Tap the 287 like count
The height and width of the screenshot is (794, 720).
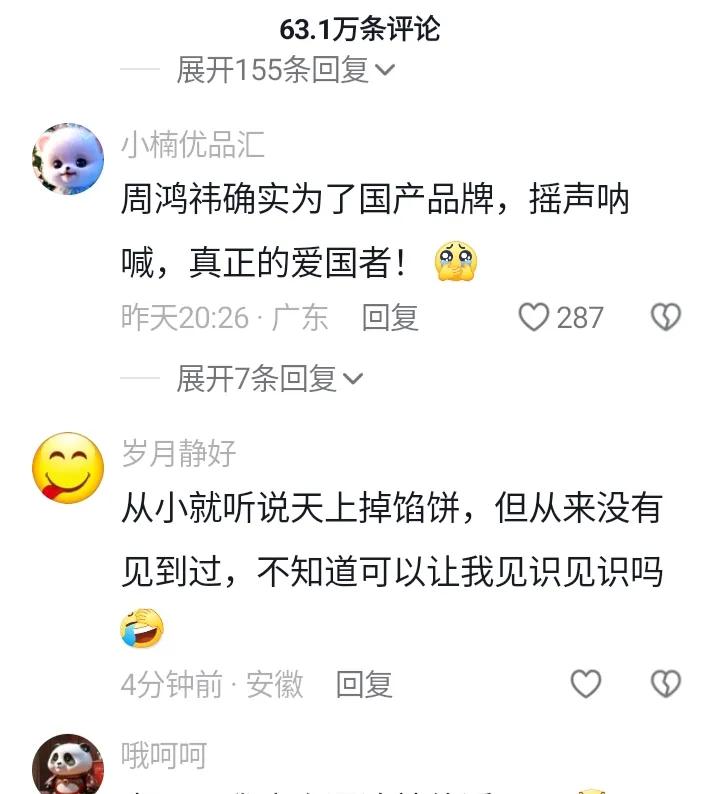[x=580, y=318]
